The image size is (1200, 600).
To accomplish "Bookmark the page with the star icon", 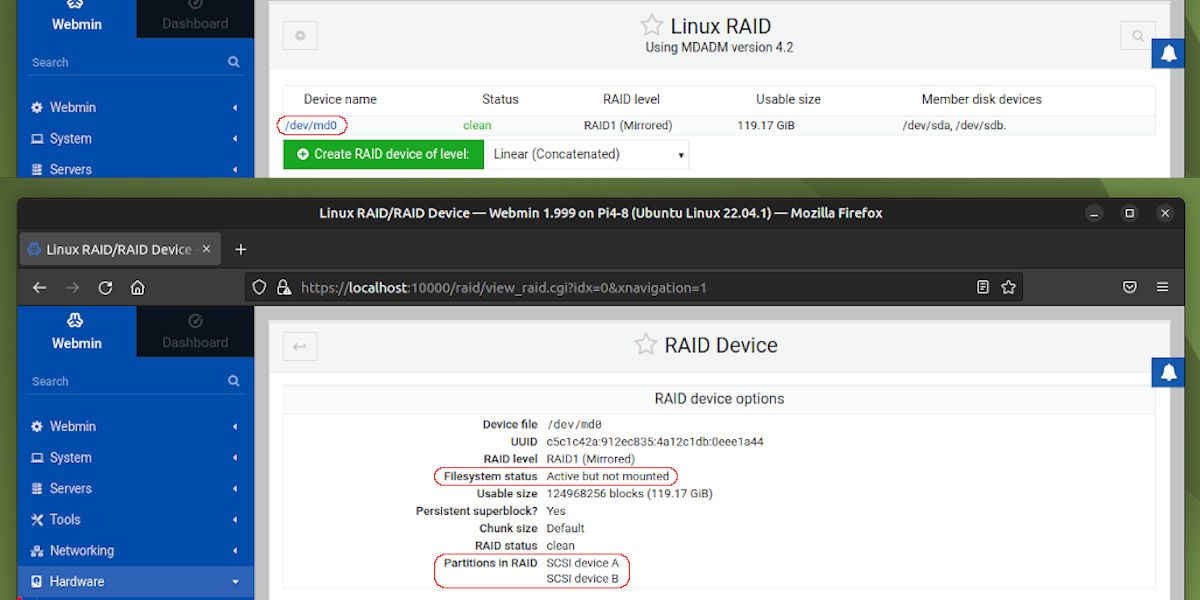I will 1010,287.
